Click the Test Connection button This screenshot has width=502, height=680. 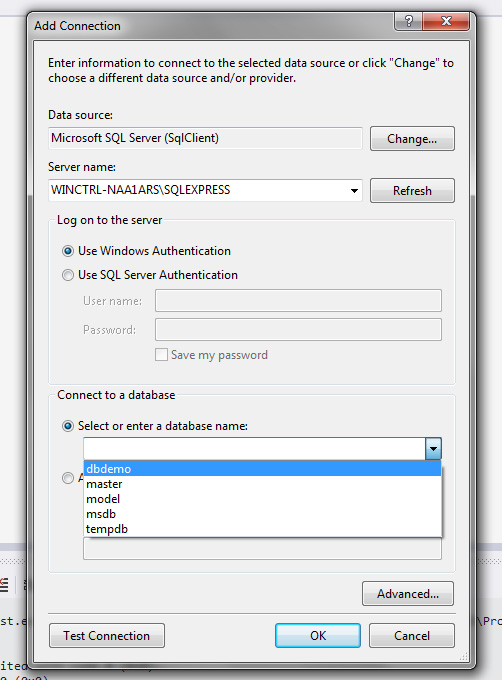[107, 636]
